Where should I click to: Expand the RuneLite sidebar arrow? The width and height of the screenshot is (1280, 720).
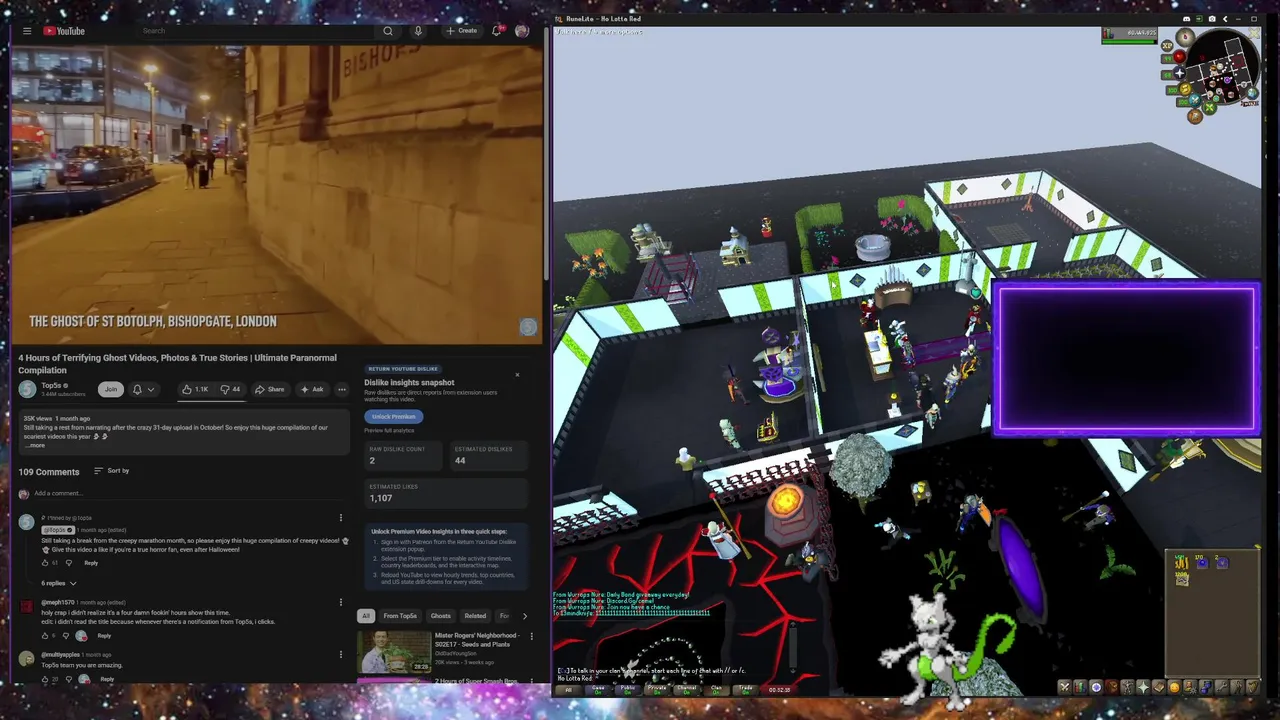(x=1225, y=19)
